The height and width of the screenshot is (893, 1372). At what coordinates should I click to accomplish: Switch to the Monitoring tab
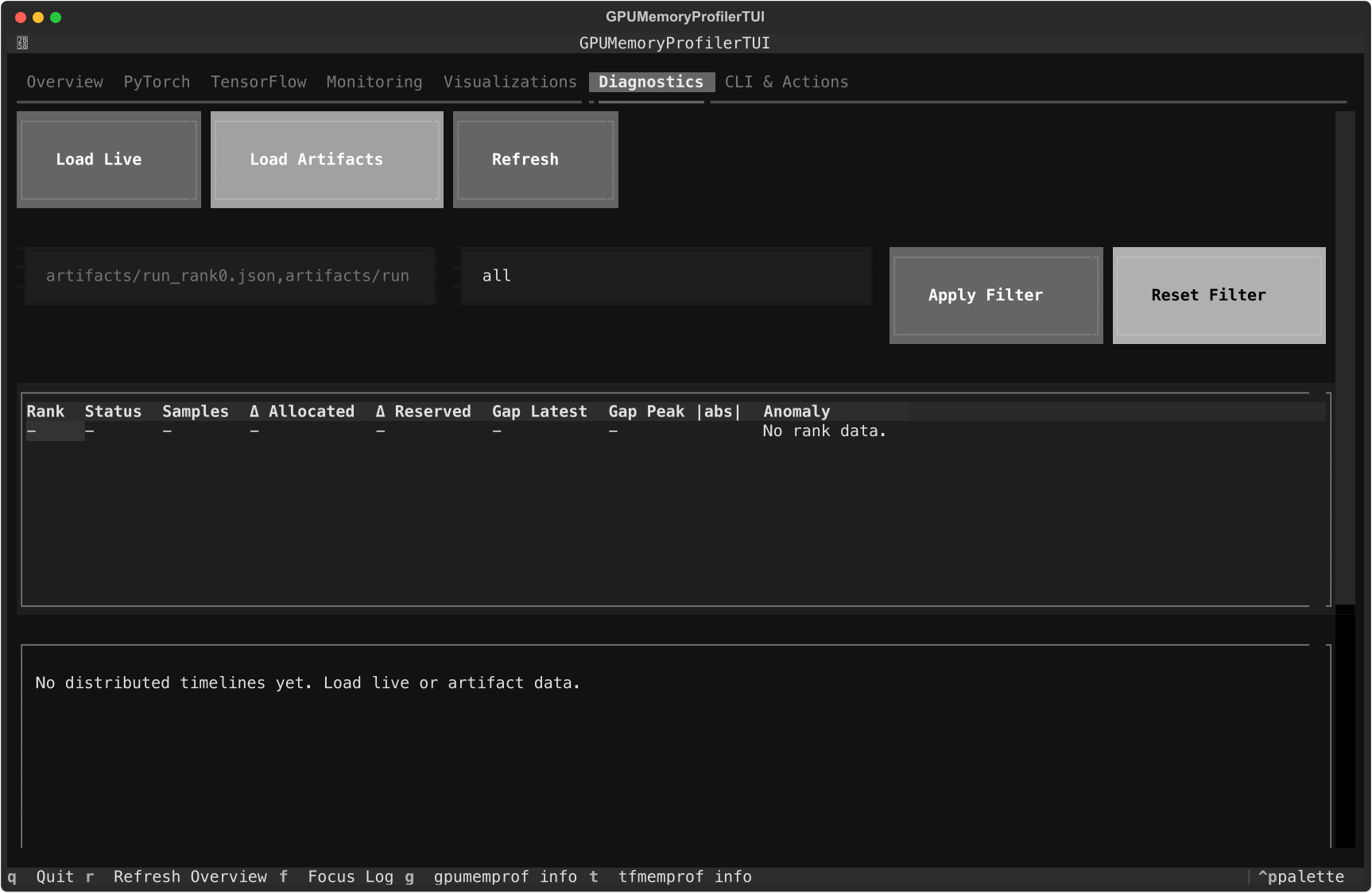374,82
